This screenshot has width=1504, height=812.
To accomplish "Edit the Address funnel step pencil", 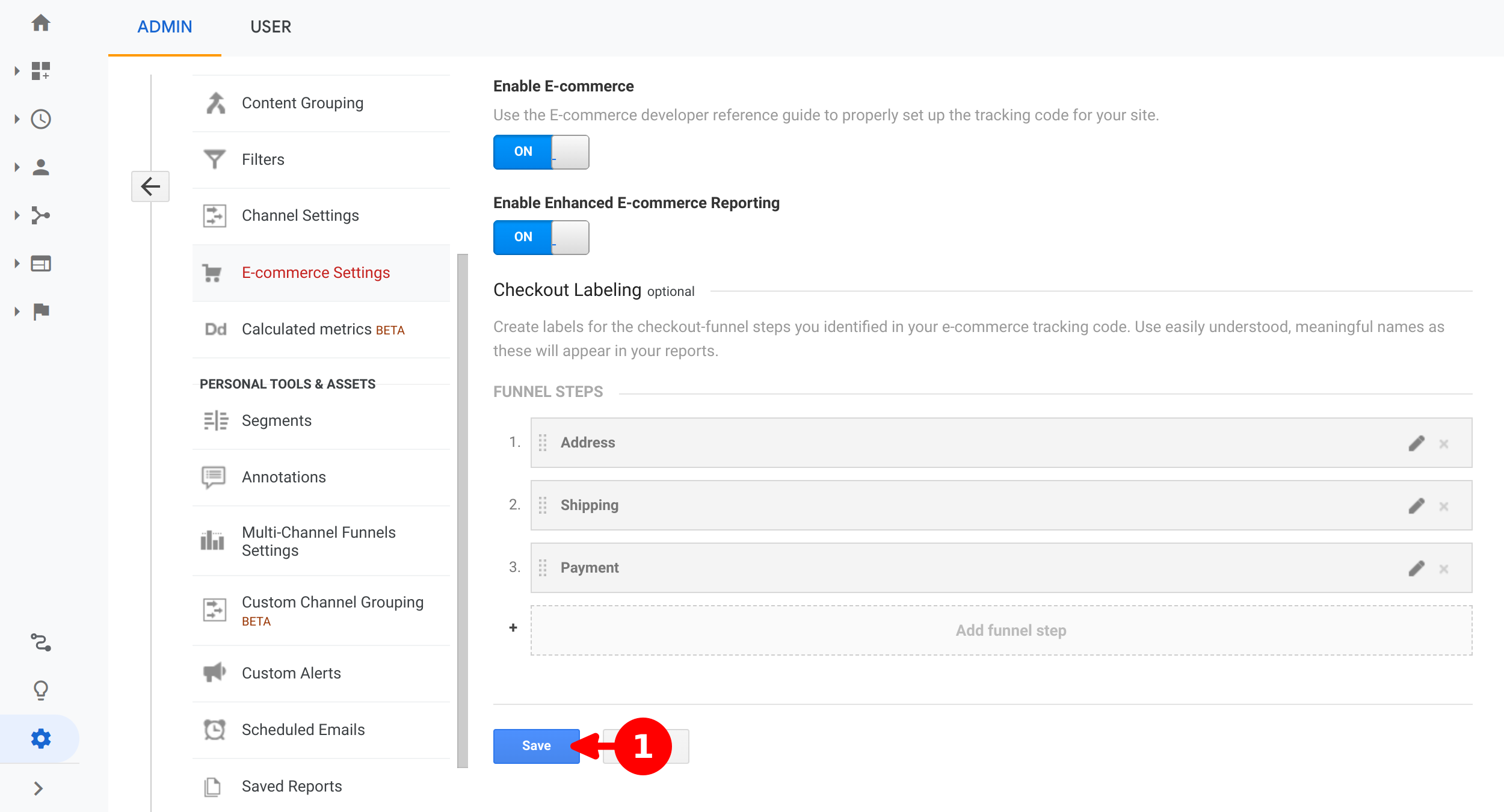I will click(x=1416, y=443).
